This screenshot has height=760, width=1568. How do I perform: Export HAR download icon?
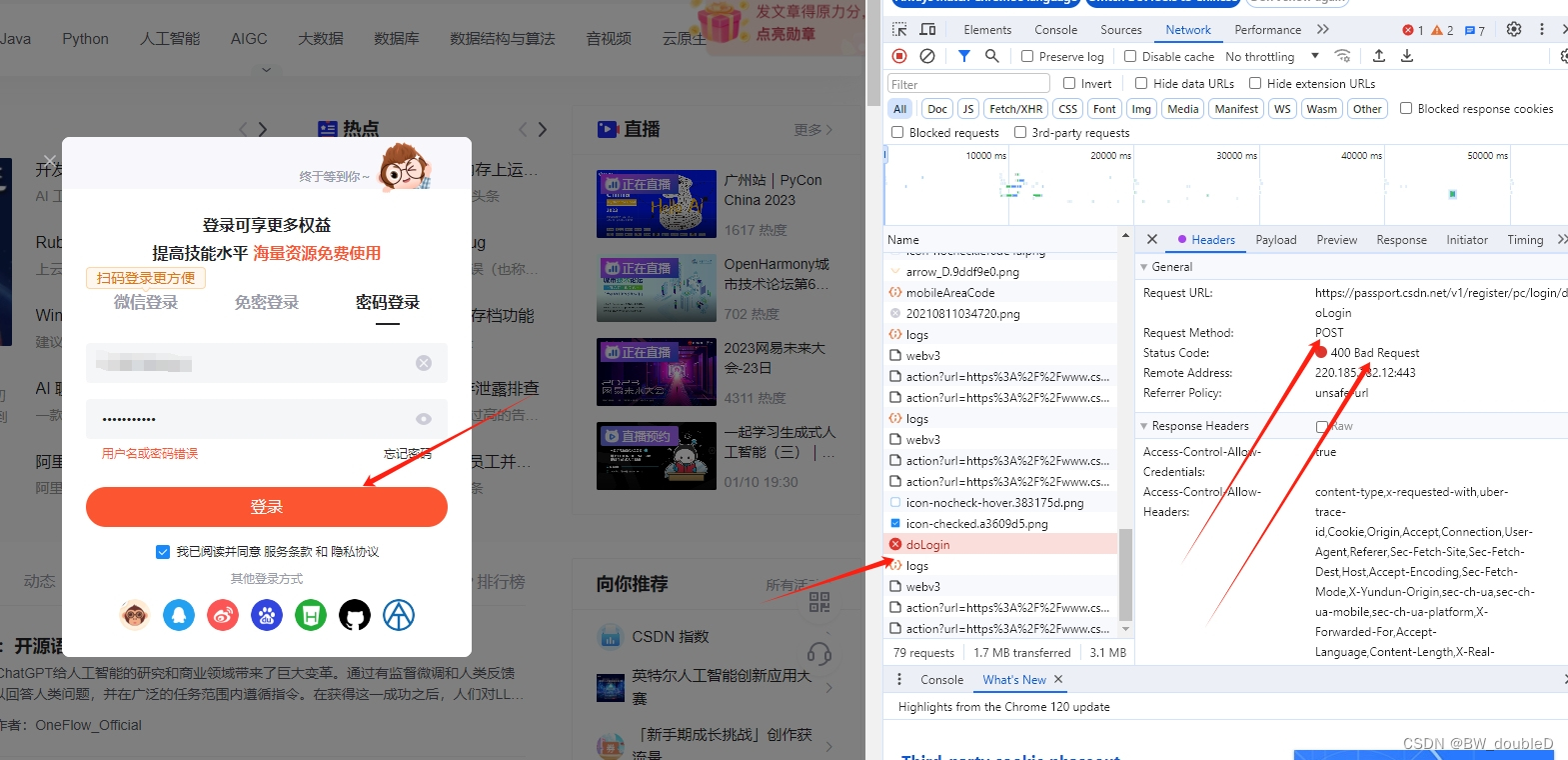pyautogui.click(x=1407, y=56)
